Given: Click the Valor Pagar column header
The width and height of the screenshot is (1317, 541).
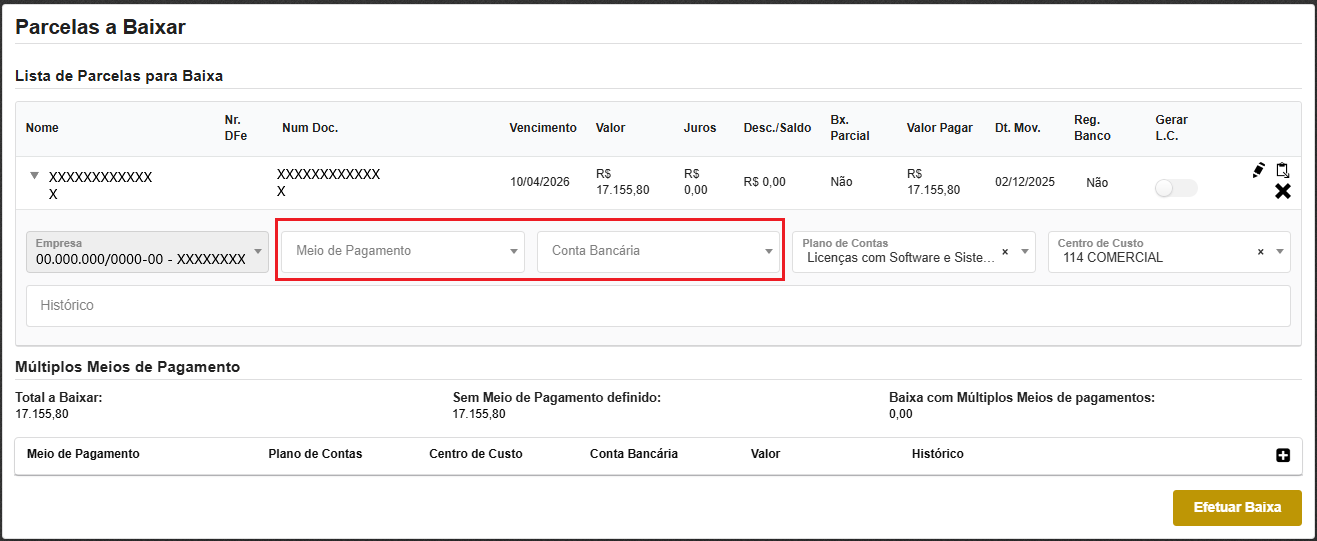Looking at the screenshot, I should [939, 128].
